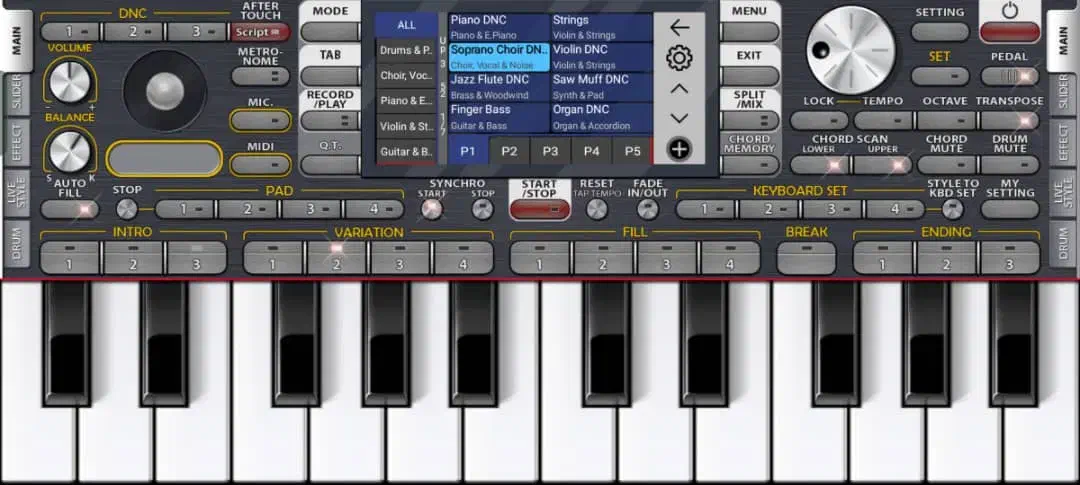Open the left SLIDER side tab
The width and height of the screenshot is (1080, 485).
point(15,93)
